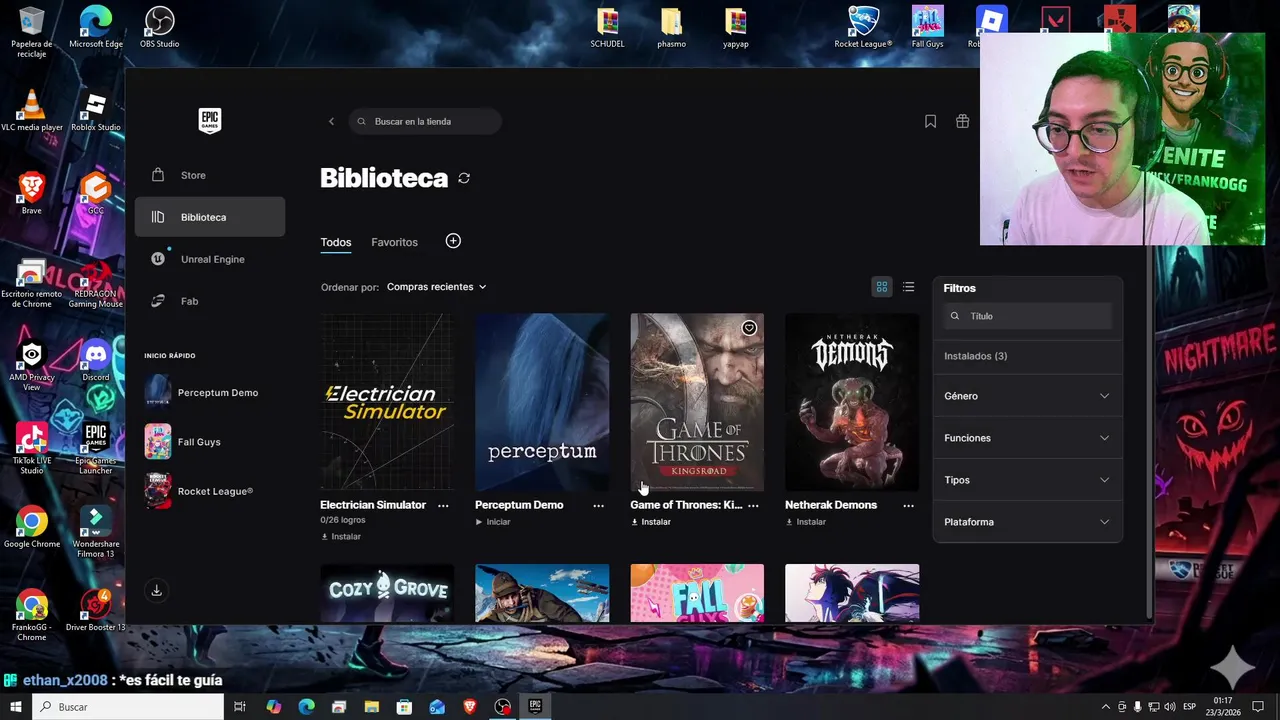Refresh library with icon beside Biblioteca

coord(464,178)
